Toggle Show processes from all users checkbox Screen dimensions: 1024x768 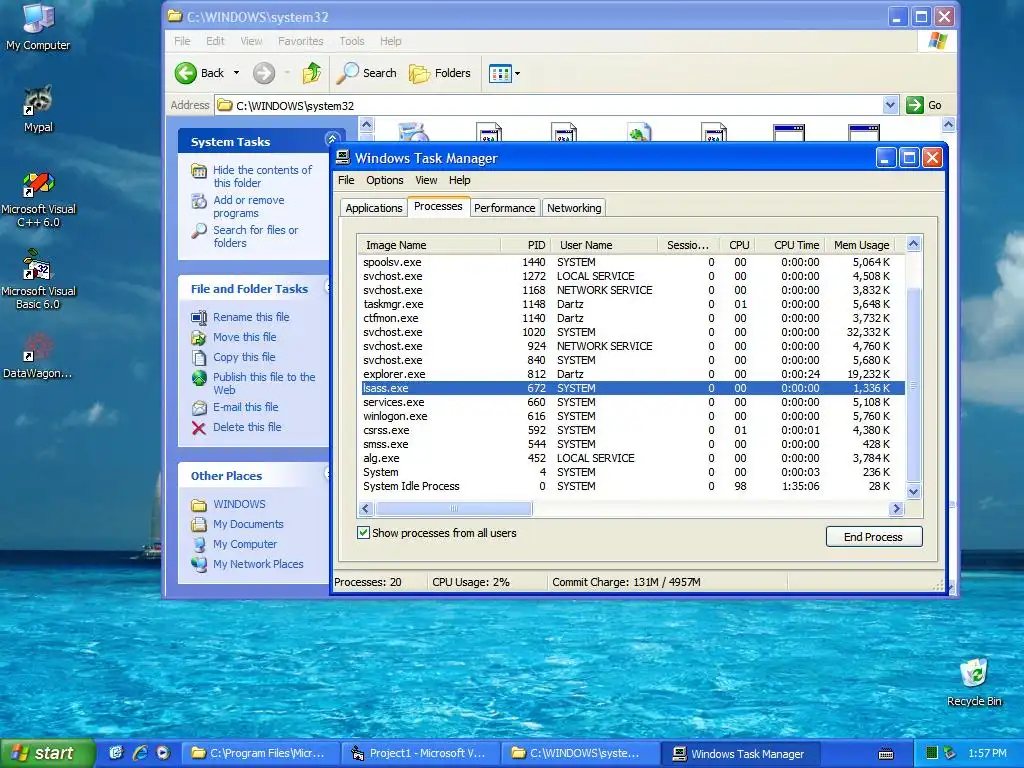(363, 533)
